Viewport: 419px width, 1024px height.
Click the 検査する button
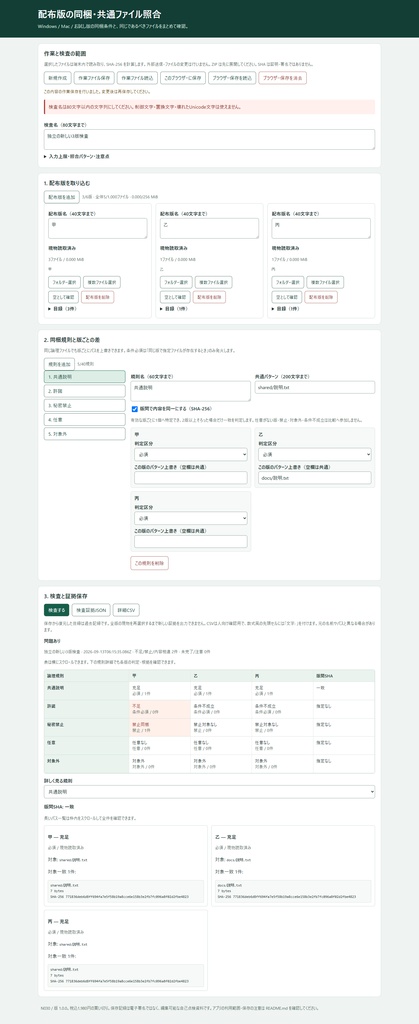click(56, 609)
